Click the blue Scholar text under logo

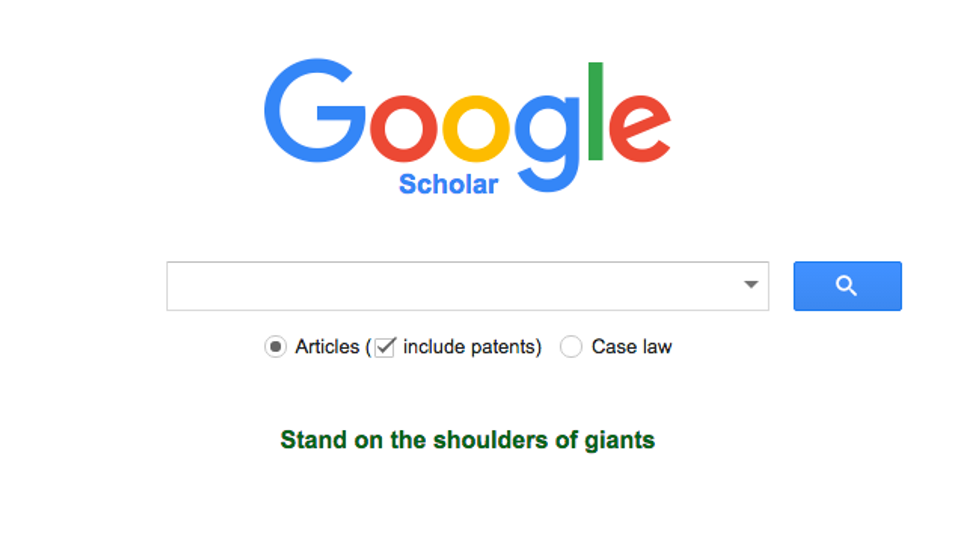click(448, 184)
